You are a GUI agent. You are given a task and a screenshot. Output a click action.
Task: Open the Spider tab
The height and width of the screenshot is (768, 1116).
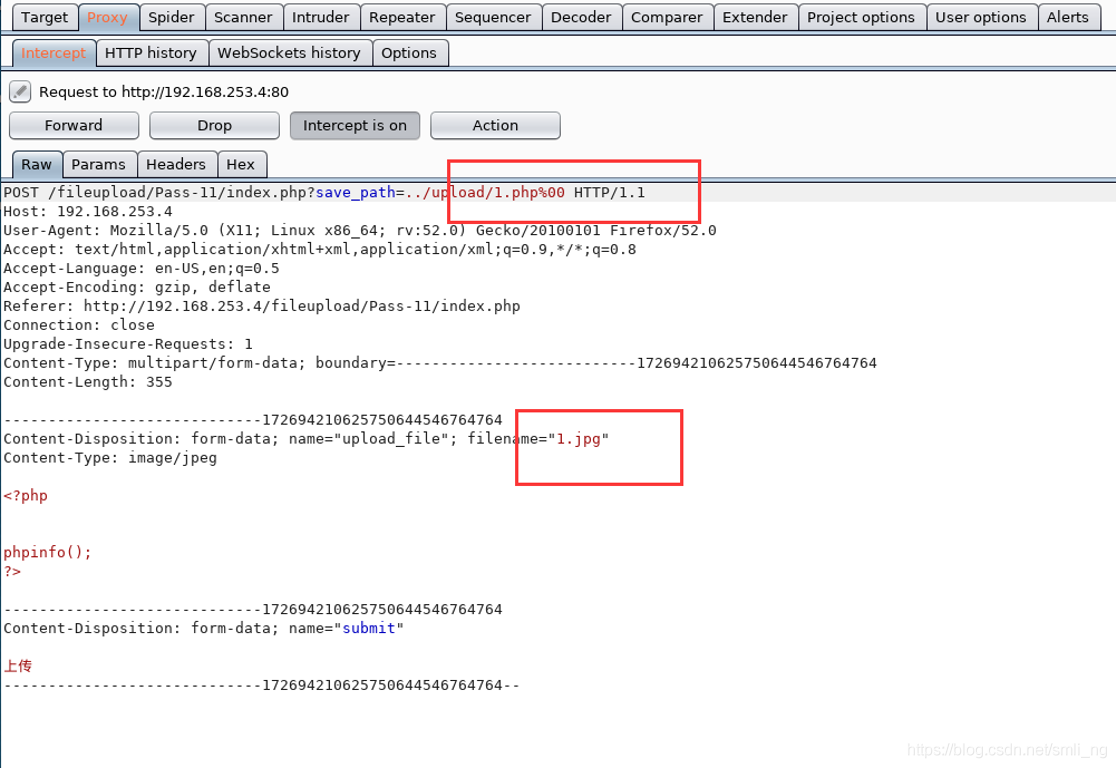tap(171, 17)
